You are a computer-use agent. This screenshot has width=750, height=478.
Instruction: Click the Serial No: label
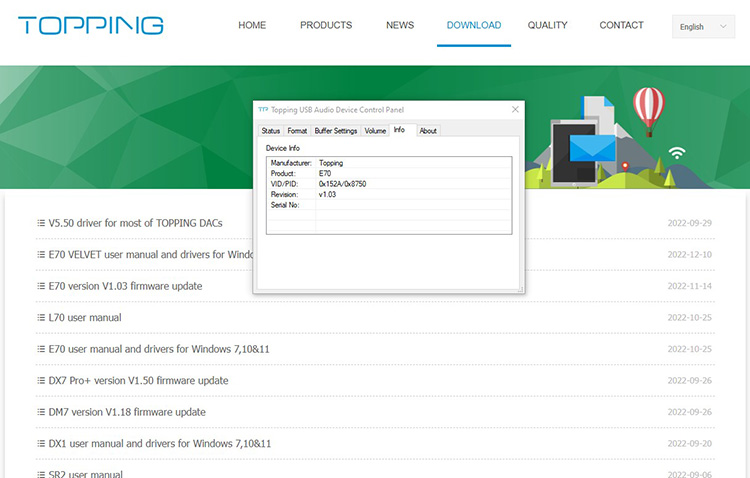(285, 205)
